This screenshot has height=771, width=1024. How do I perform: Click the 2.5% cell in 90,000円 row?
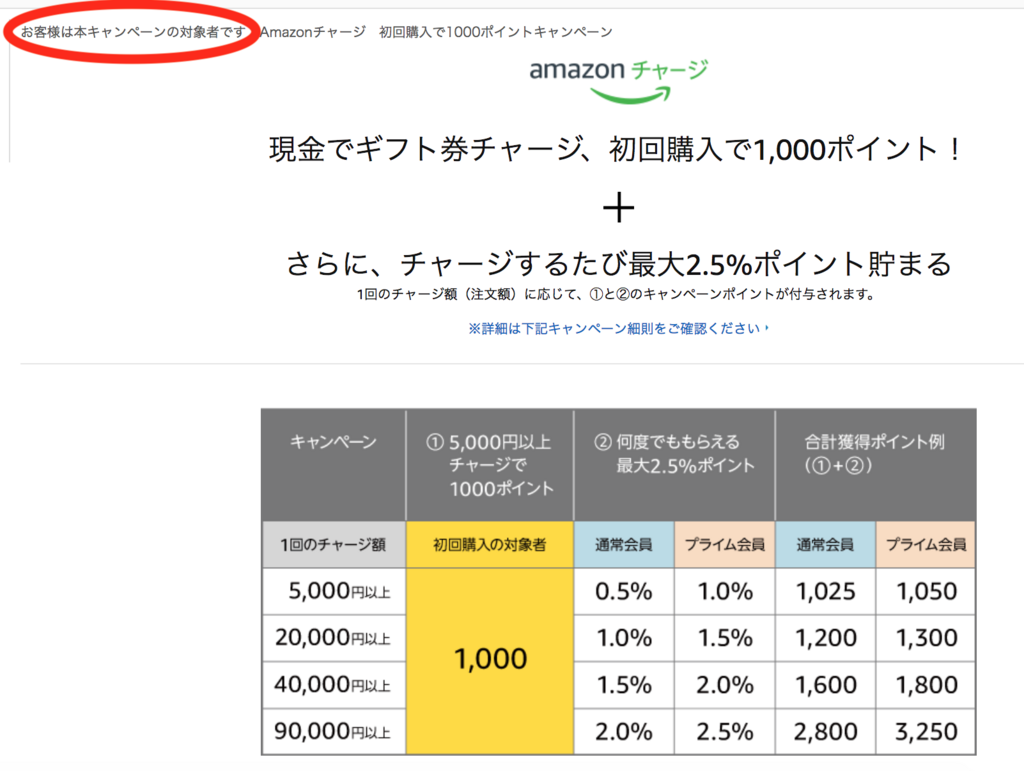point(725,731)
